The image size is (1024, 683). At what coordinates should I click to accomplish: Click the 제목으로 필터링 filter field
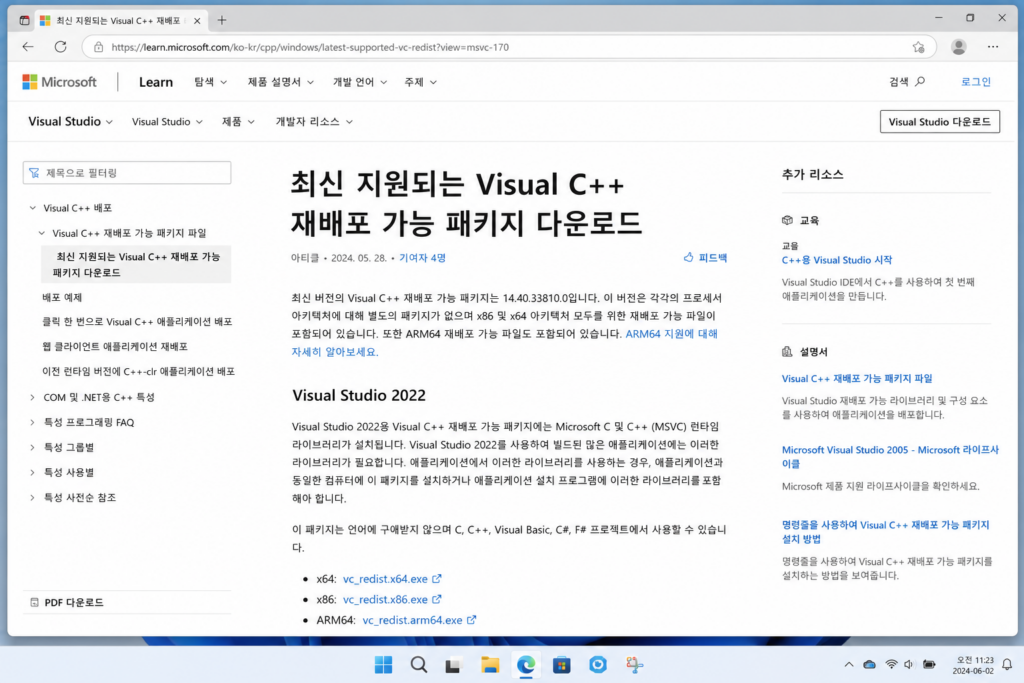(127, 173)
